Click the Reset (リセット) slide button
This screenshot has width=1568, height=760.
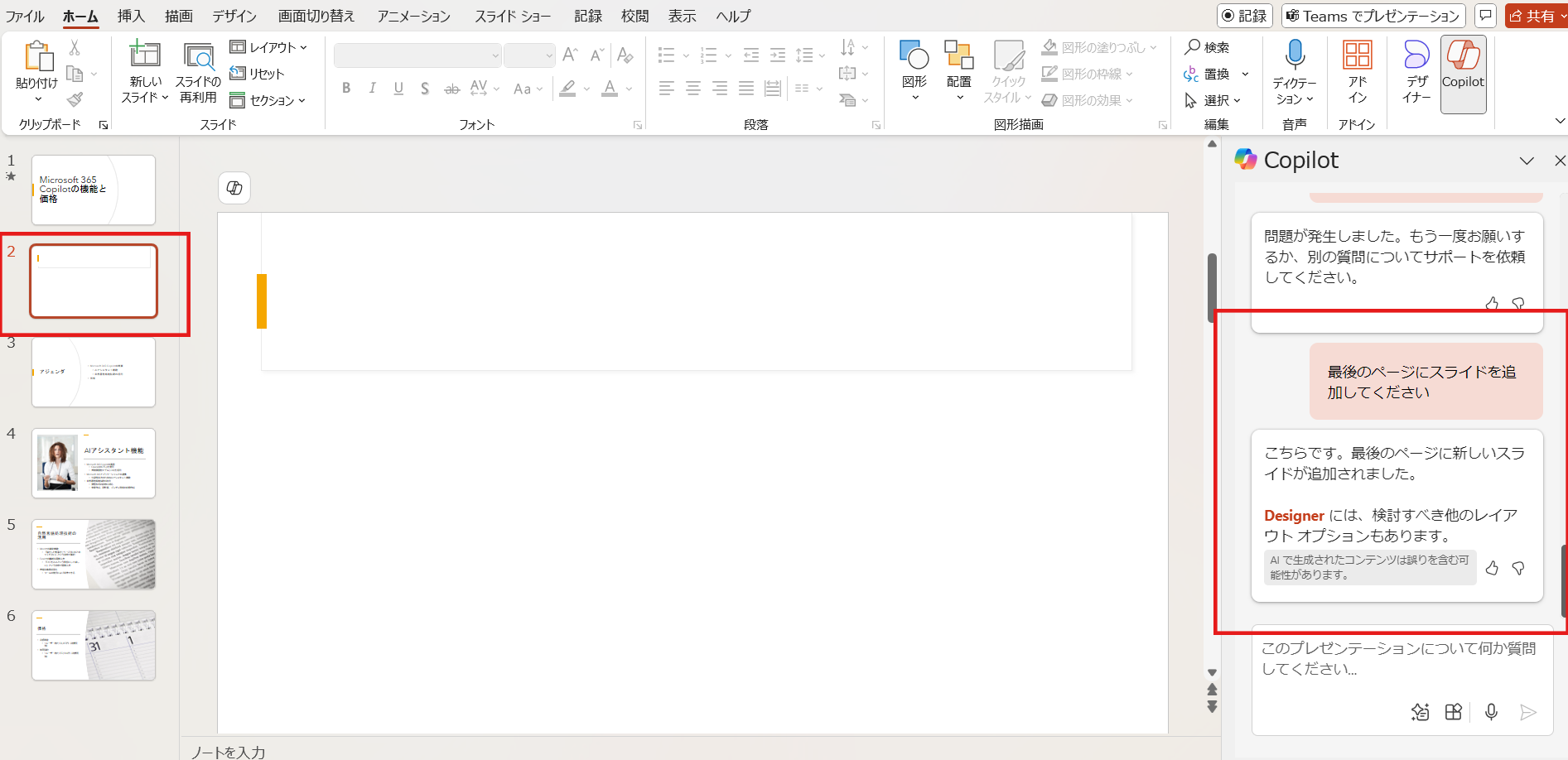[x=257, y=74]
